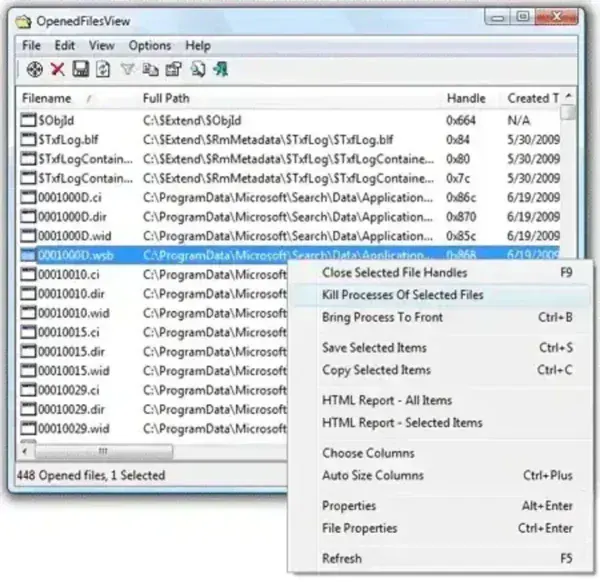Click the properties toolbar icon
This screenshot has width=600, height=582.
pos(173,69)
